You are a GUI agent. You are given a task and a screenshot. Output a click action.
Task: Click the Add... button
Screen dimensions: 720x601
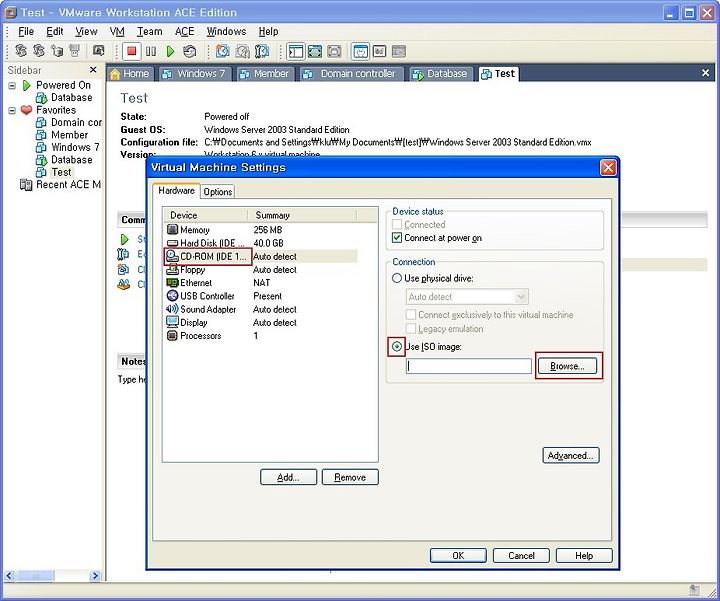pyautogui.click(x=288, y=477)
